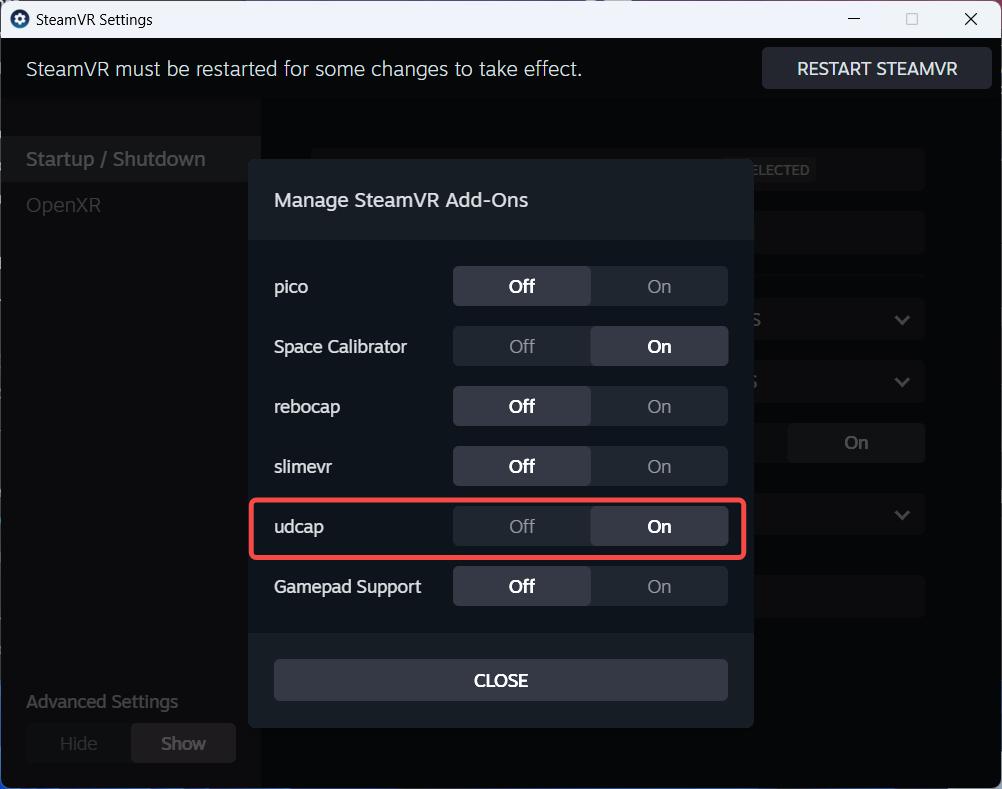Screen dimensions: 1002x789
Task: Expand the first dropdown chevron behind the dialog
Action: point(902,320)
